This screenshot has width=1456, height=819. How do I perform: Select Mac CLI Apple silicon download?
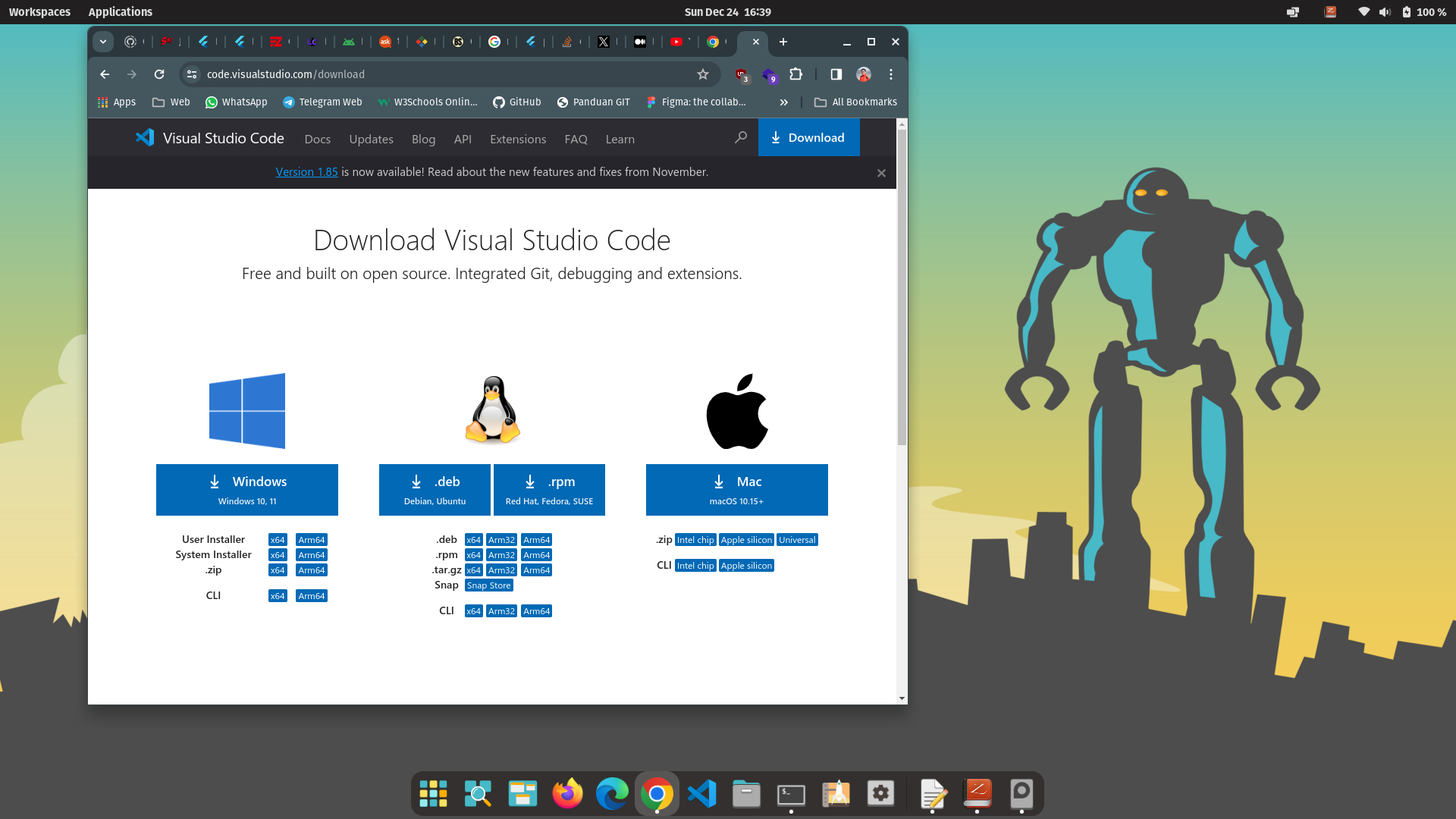pyautogui.click(x=746, y=566)
